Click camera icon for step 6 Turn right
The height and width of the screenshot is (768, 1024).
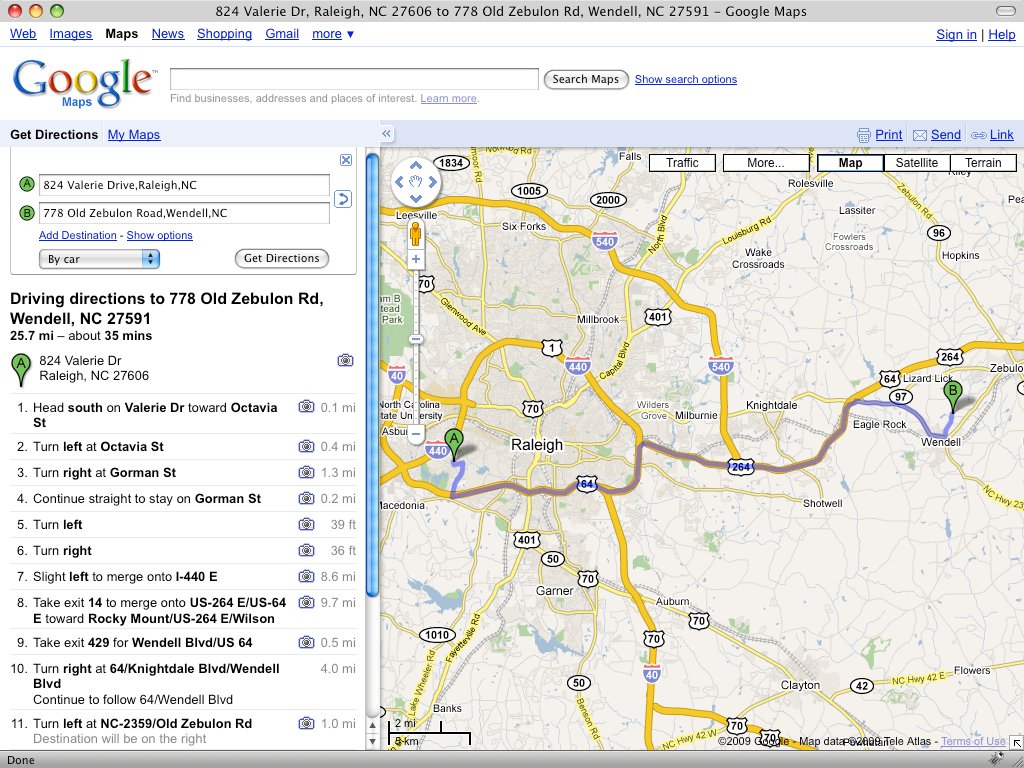[x=306, y=551]
